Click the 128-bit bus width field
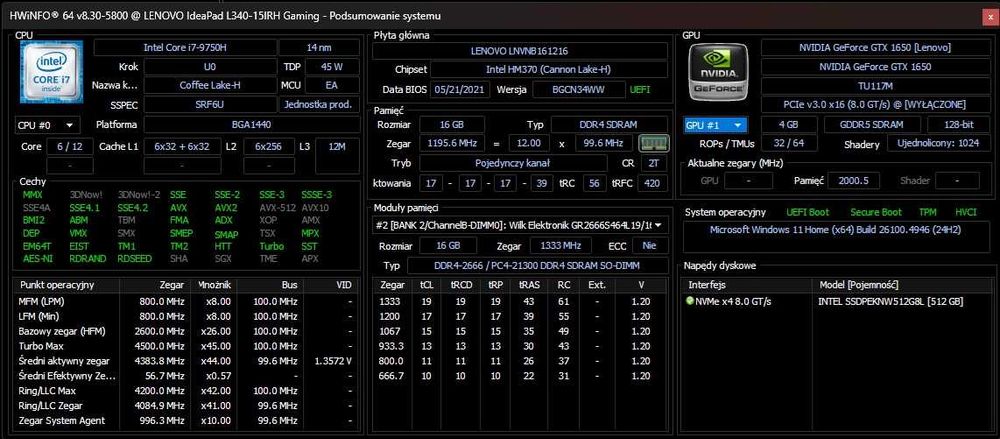1000x439 pixels. [x=958, y=125]
